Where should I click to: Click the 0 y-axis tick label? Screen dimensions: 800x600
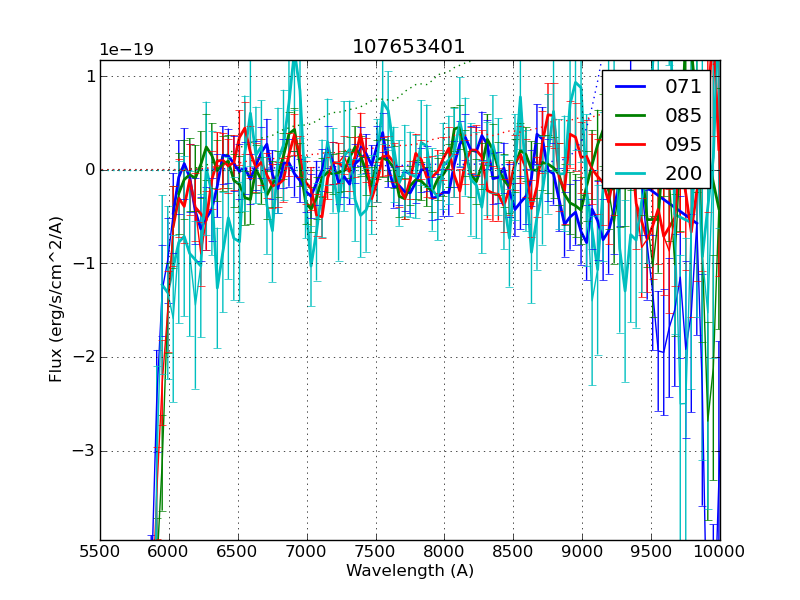[90, 170]
